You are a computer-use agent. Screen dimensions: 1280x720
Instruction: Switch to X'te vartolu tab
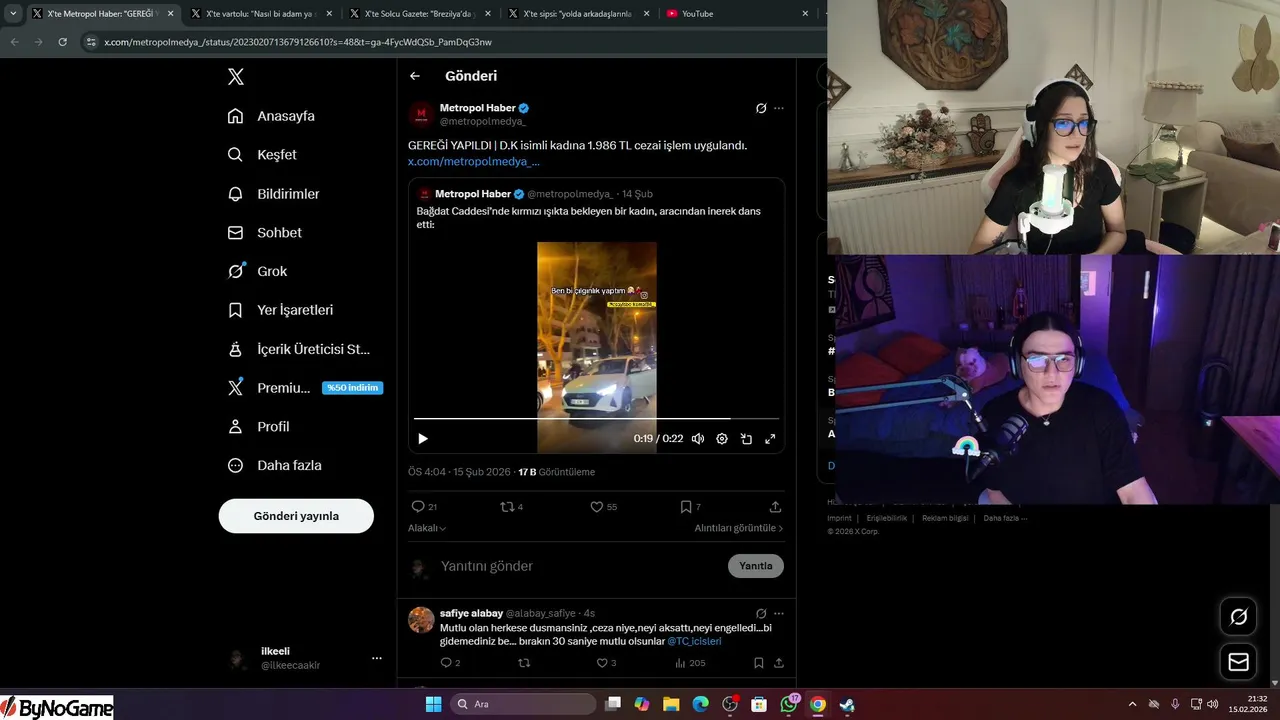(x=260, y=14)
